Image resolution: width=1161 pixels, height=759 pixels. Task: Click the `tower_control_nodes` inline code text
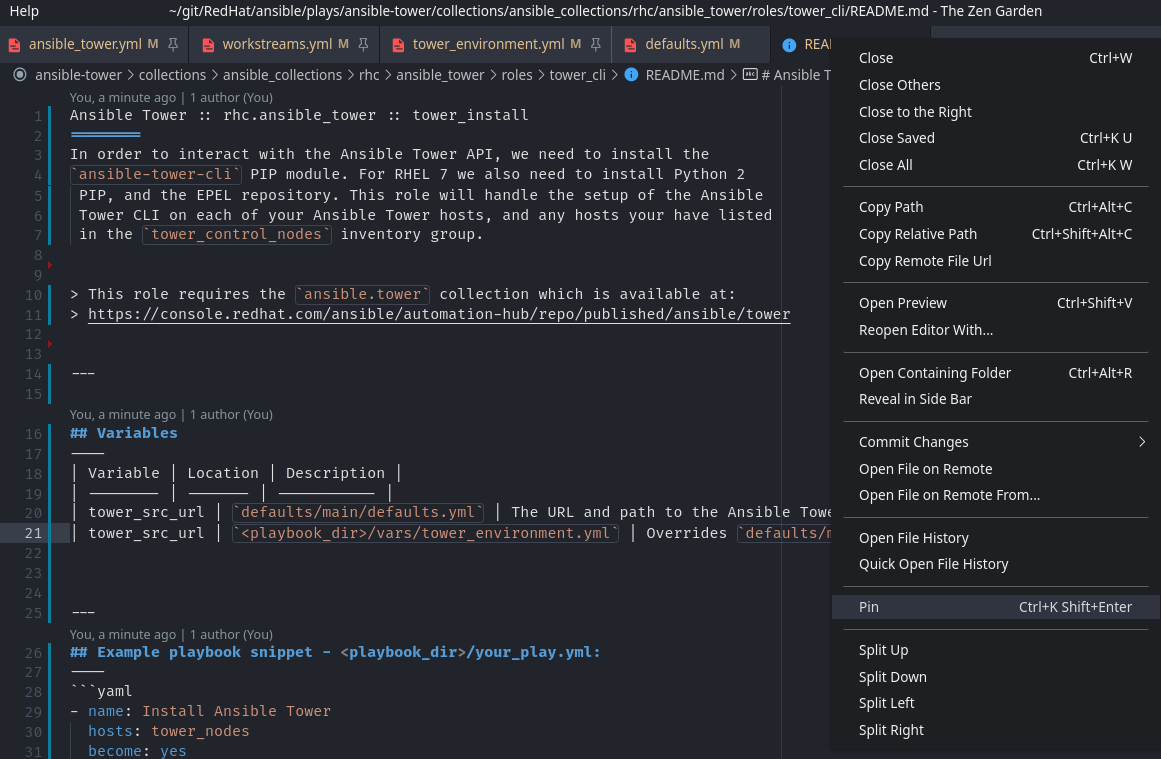coord(237,235)
